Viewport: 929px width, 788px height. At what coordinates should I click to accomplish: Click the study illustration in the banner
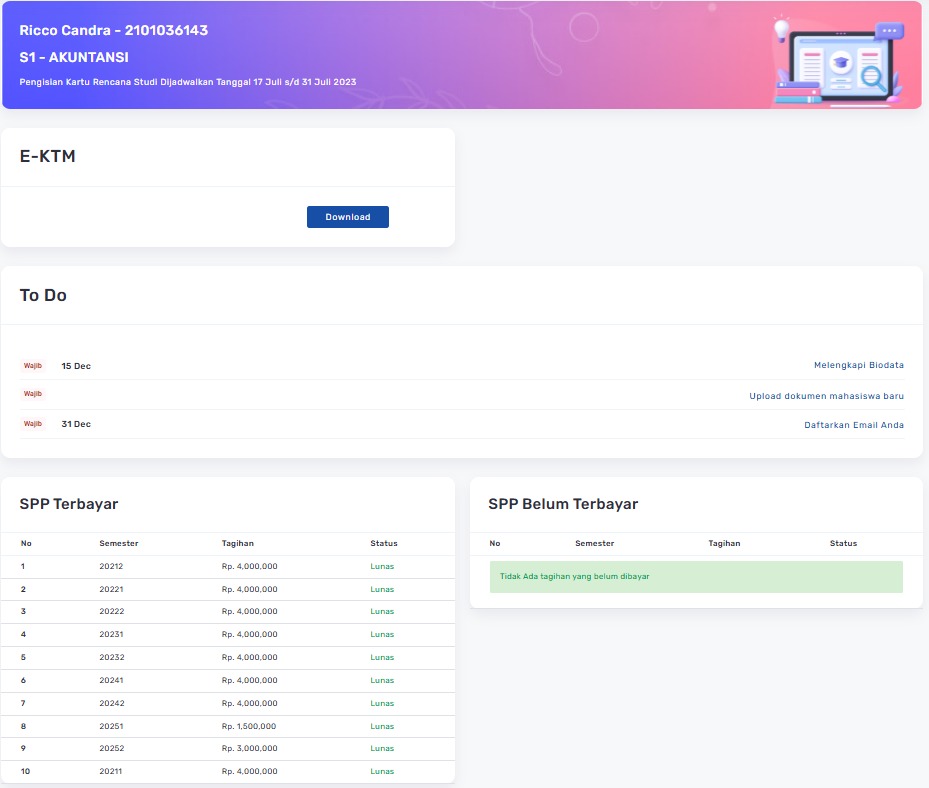pos(838,60)
